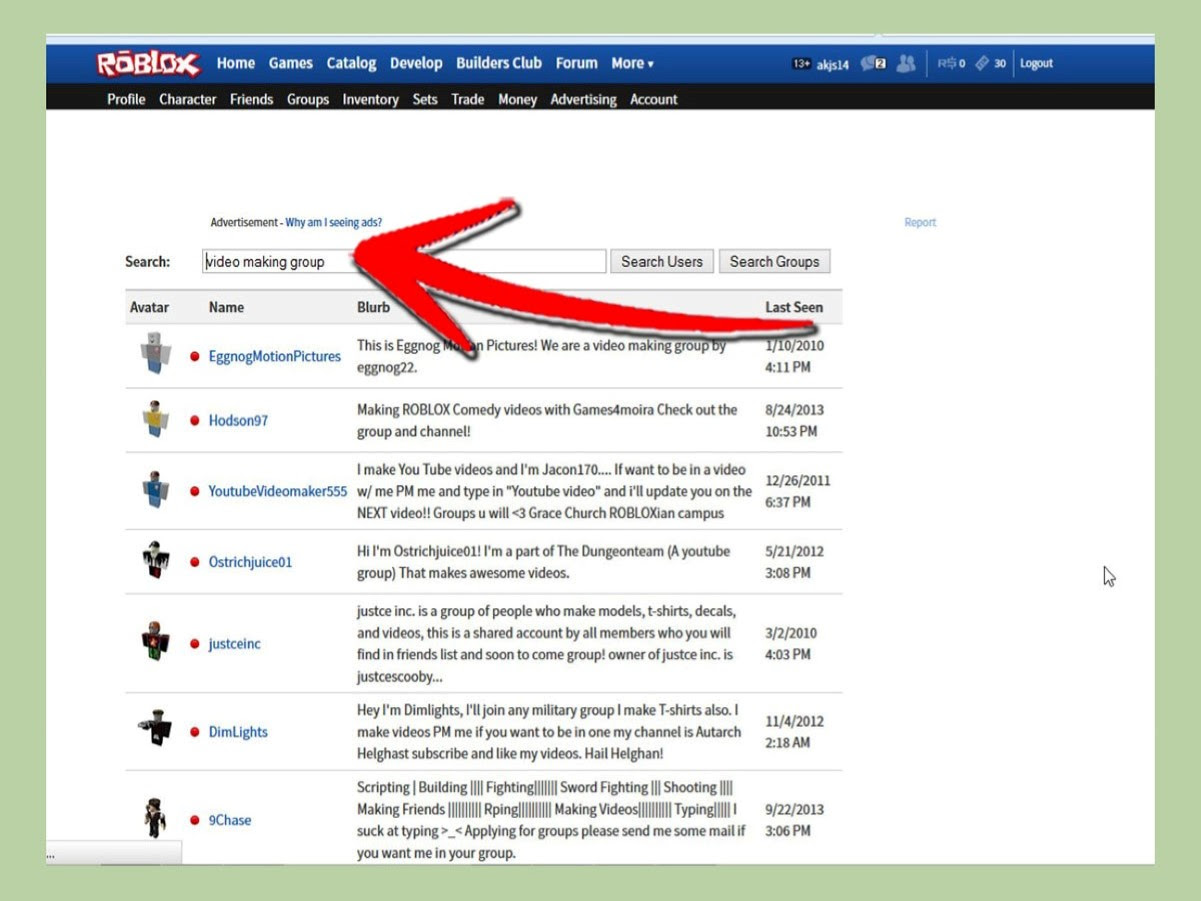1201x901 pixels.
Task: Open 9Chase avatar thumbnail
Action: tap(155, 817)
